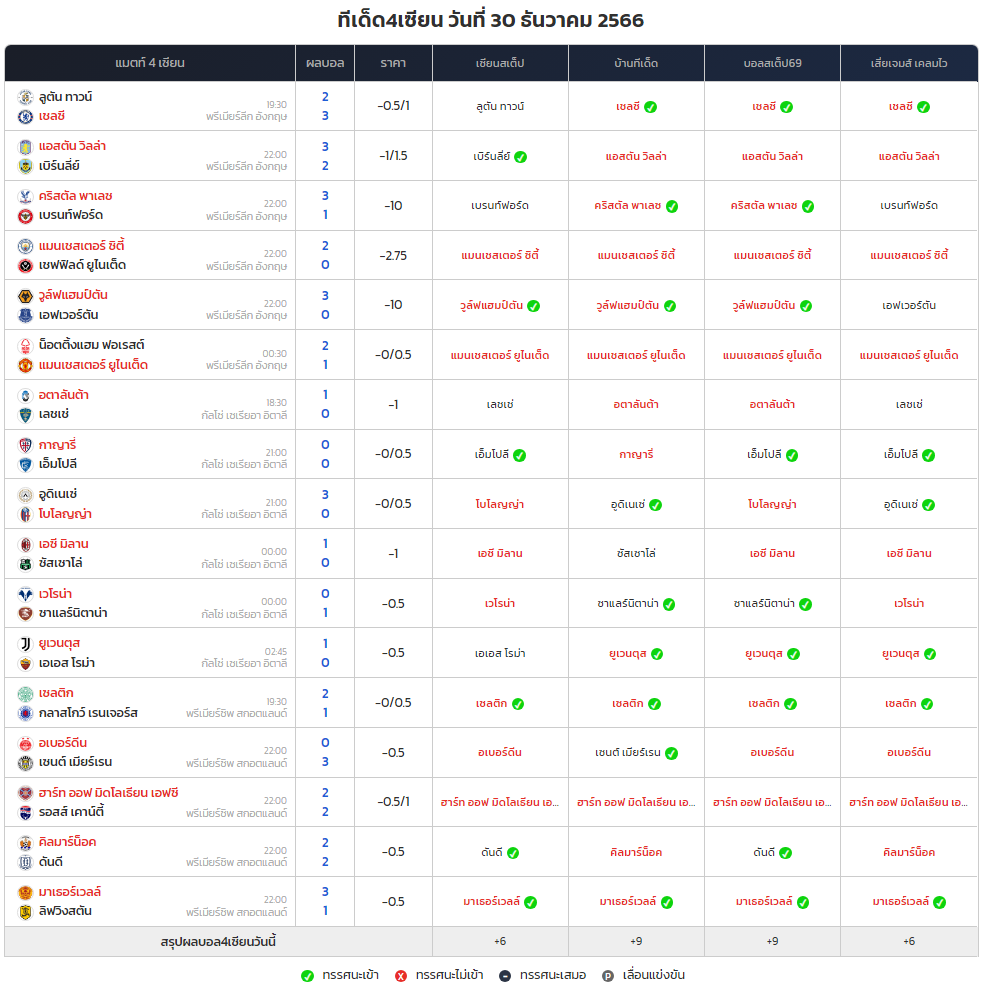Screen dimensions: 985x988
Task: Open the เชฟฟิลด์ ยูไนเต็ด team name link
Action: 83,265
